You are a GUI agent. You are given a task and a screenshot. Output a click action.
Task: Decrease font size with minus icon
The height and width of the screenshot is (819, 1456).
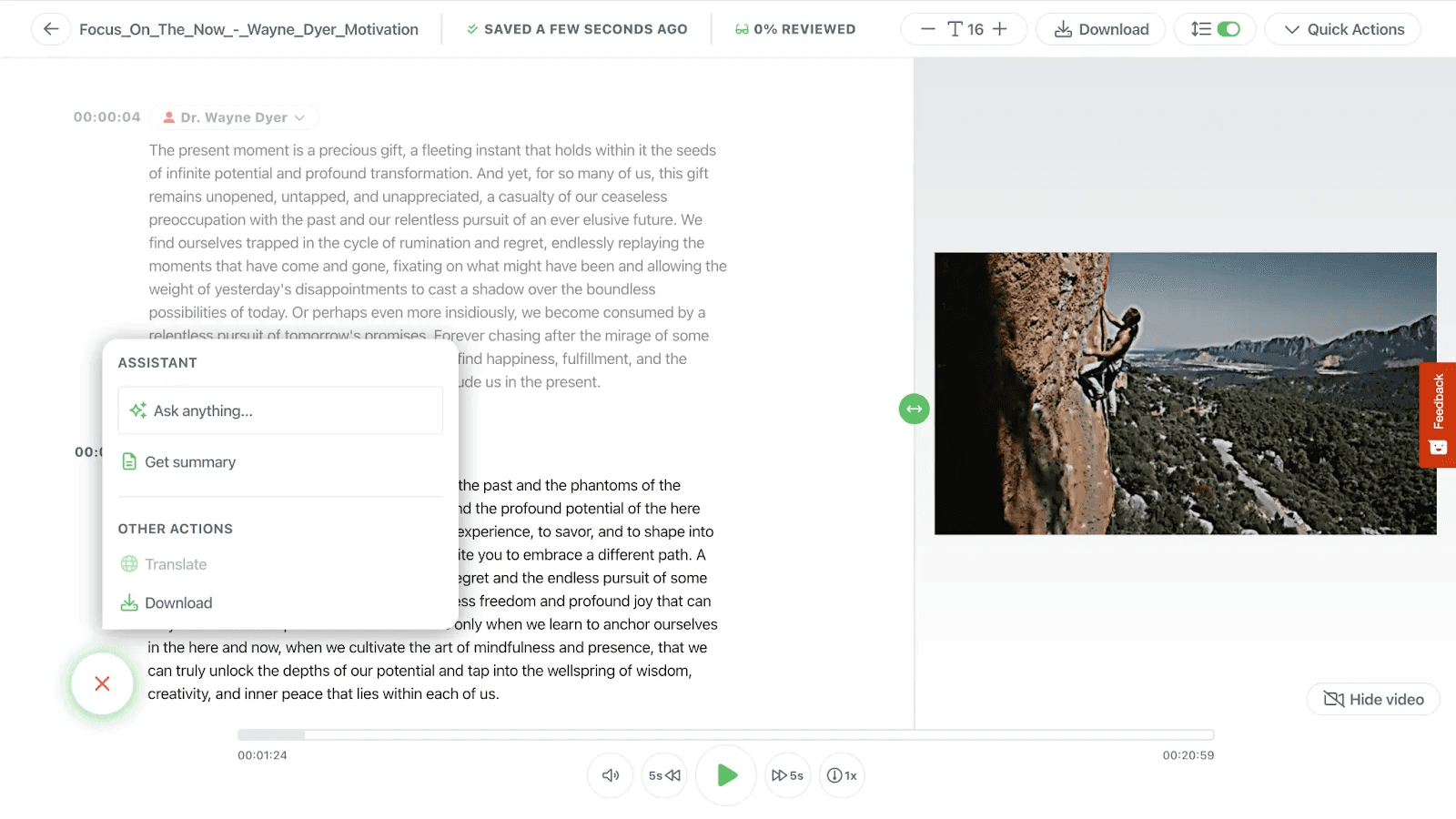point(927,29)
